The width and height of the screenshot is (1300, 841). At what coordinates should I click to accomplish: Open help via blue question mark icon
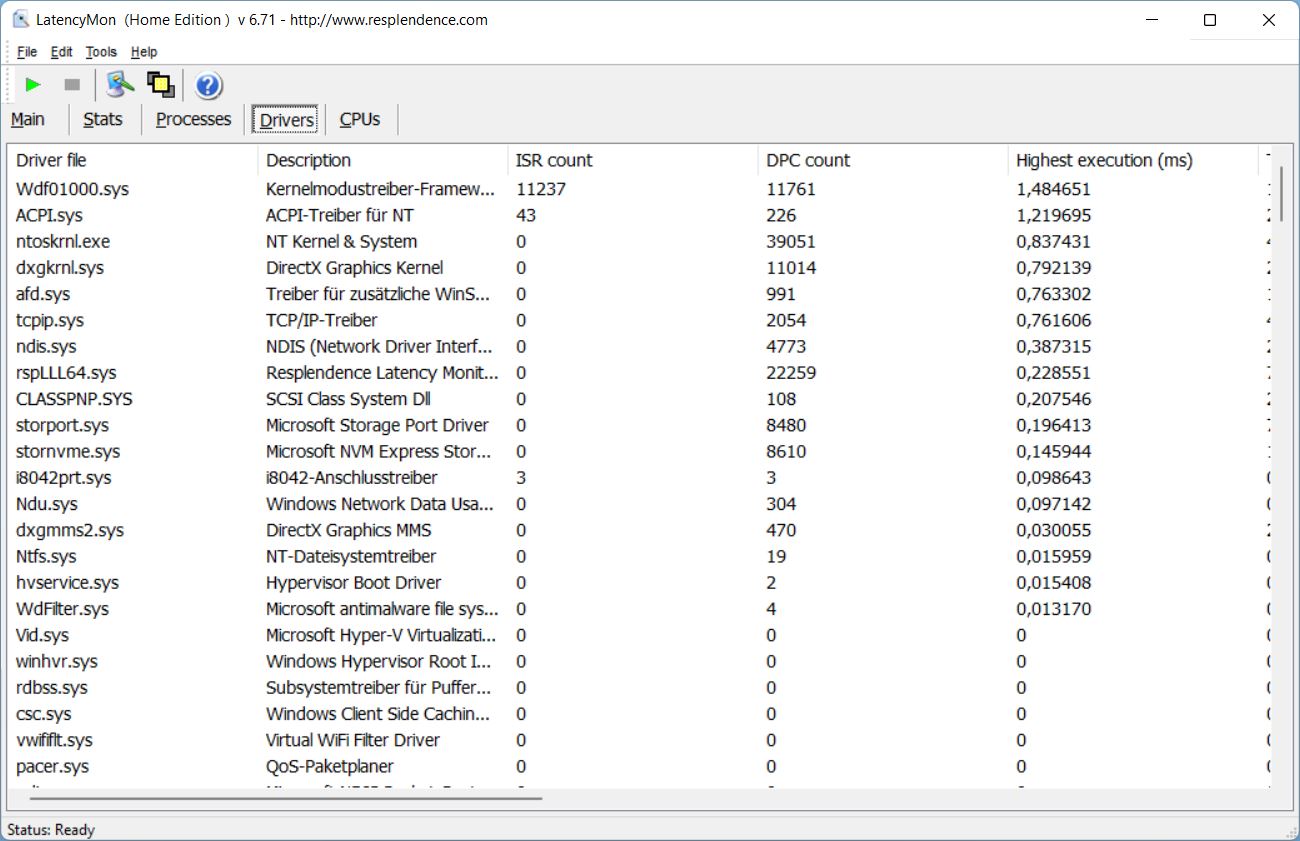(x=208, y=86)
